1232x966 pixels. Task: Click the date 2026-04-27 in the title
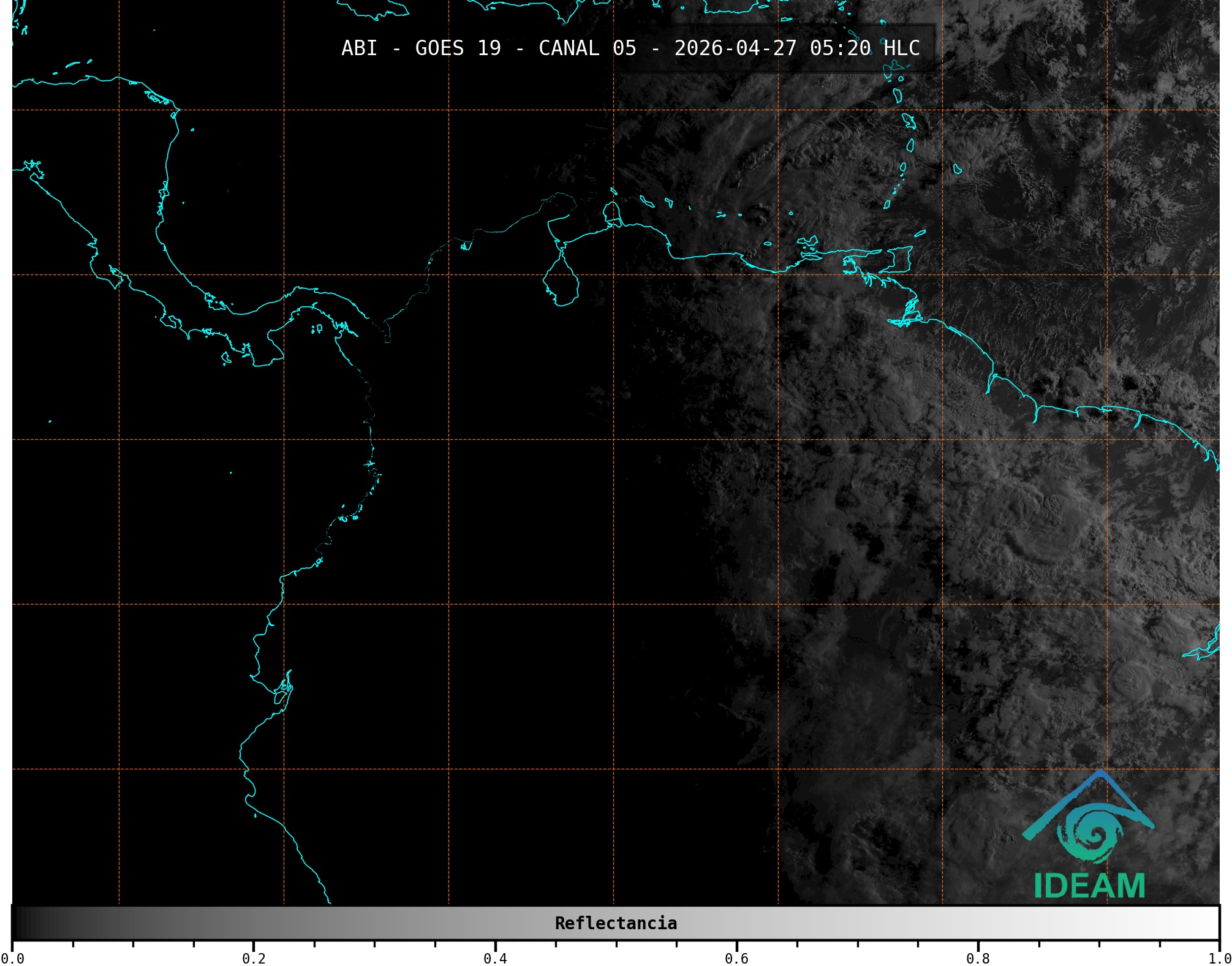[x=735, y=48]
